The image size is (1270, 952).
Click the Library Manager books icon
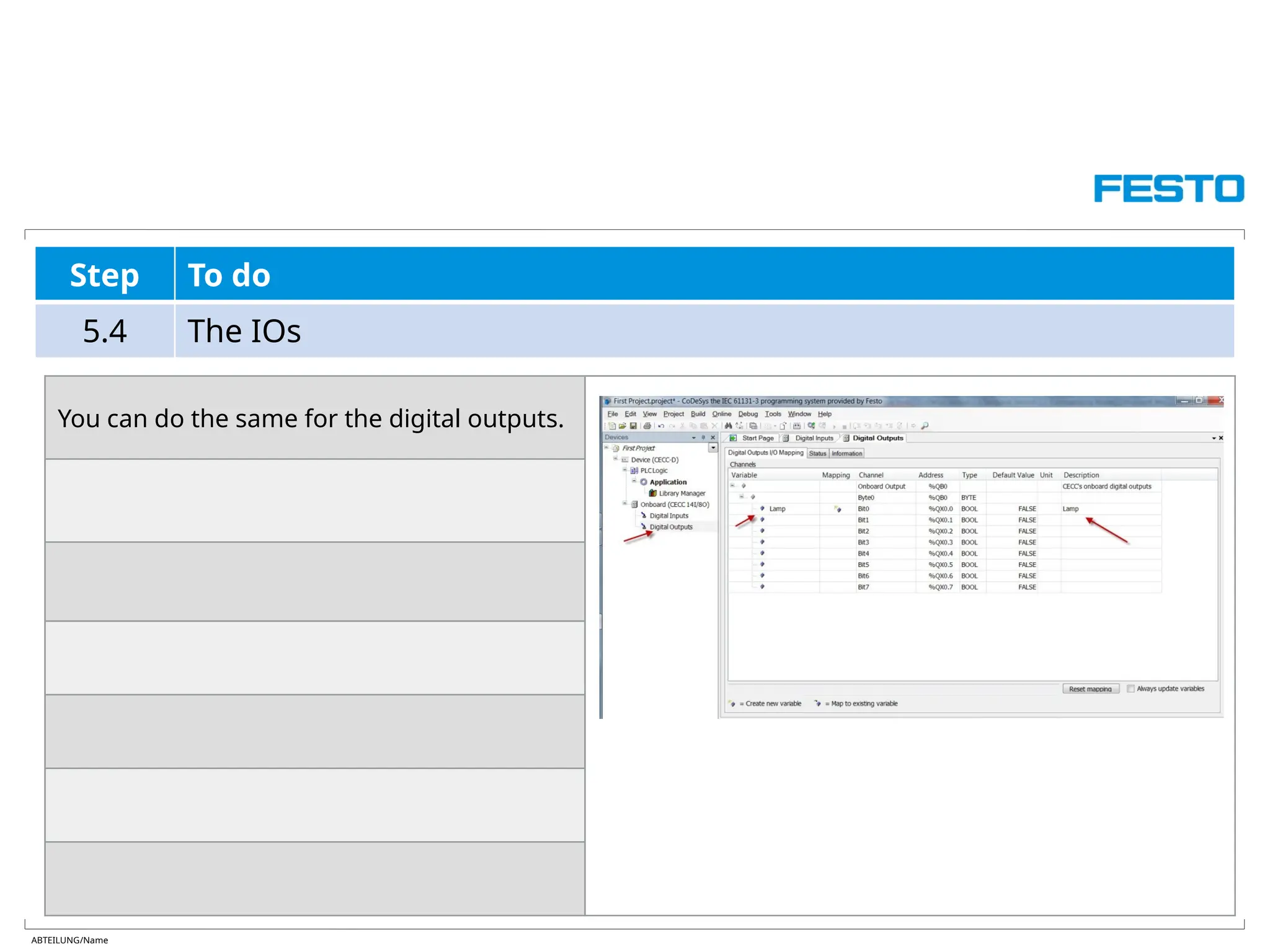[x=653, y=493]
